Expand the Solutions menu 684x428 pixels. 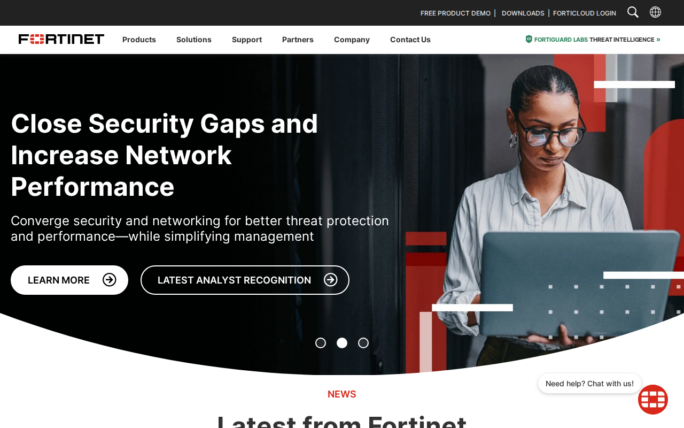tap(194, 40)
